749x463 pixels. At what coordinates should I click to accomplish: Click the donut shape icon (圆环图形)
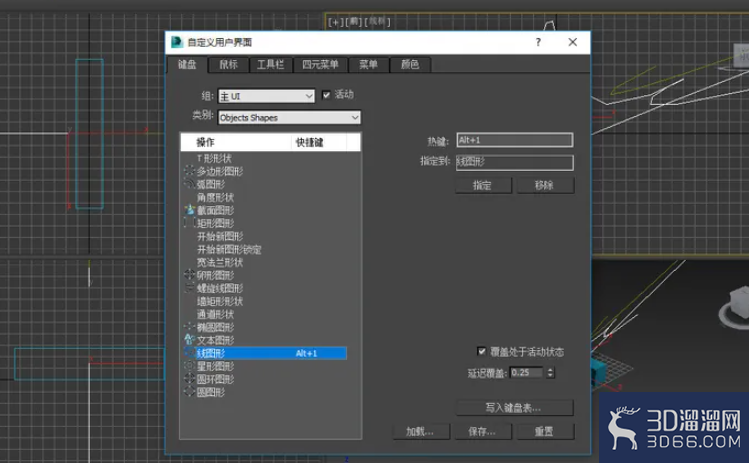tap(189, 379)
